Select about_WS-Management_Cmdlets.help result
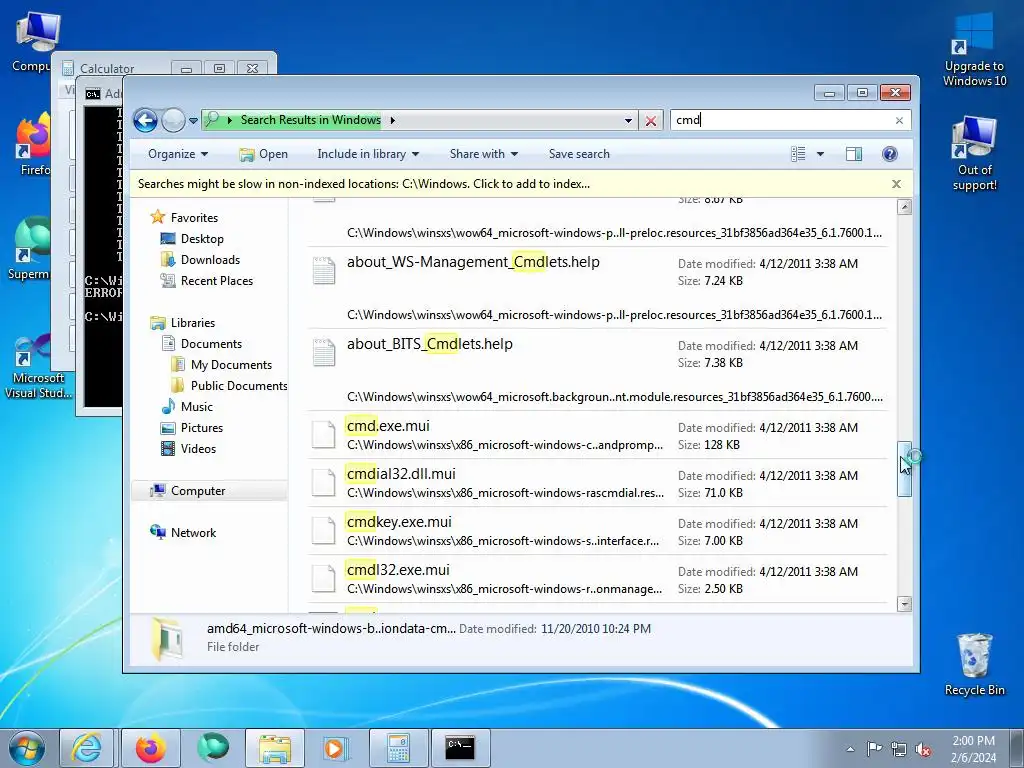This screenshot has width=1024, height=768. [597, 288]
